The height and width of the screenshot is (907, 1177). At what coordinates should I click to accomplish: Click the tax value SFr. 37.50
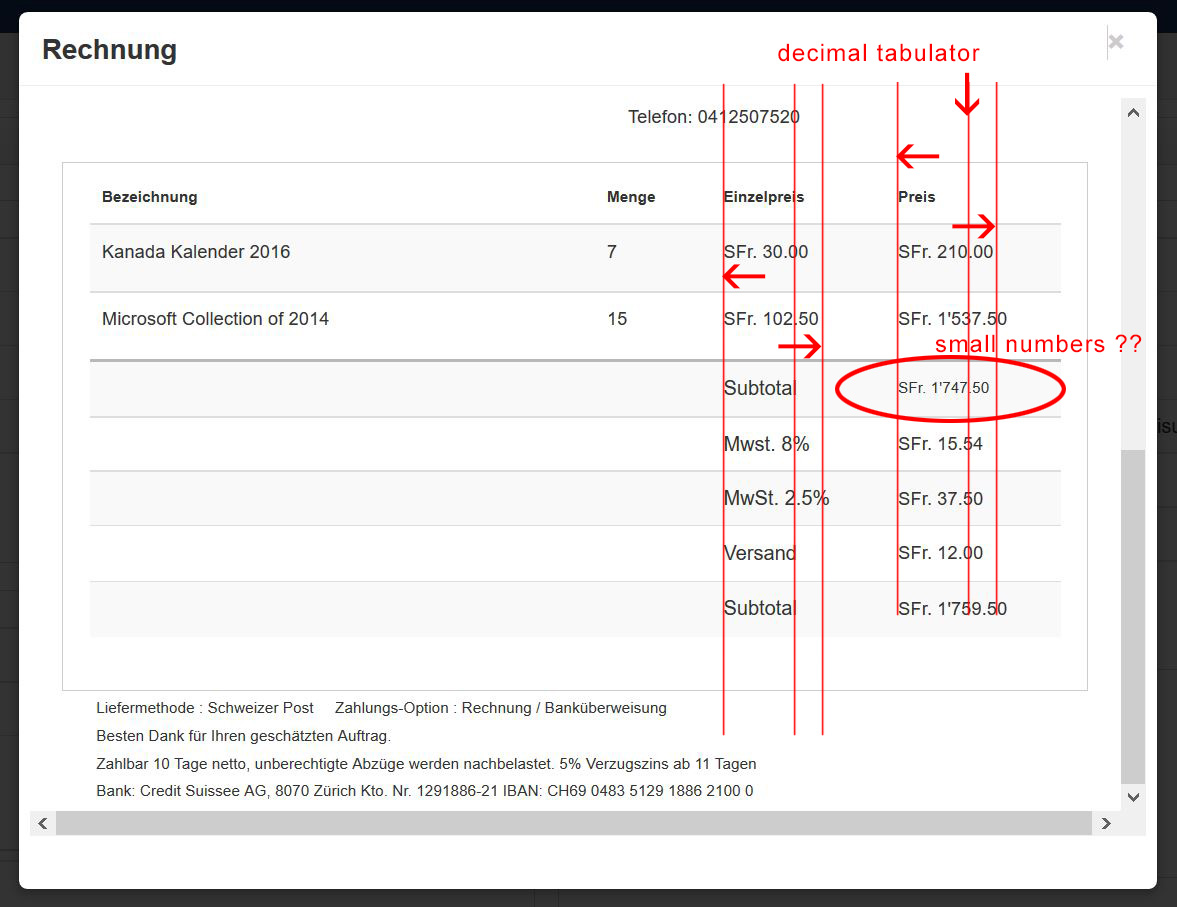click(x=940, y=499)
